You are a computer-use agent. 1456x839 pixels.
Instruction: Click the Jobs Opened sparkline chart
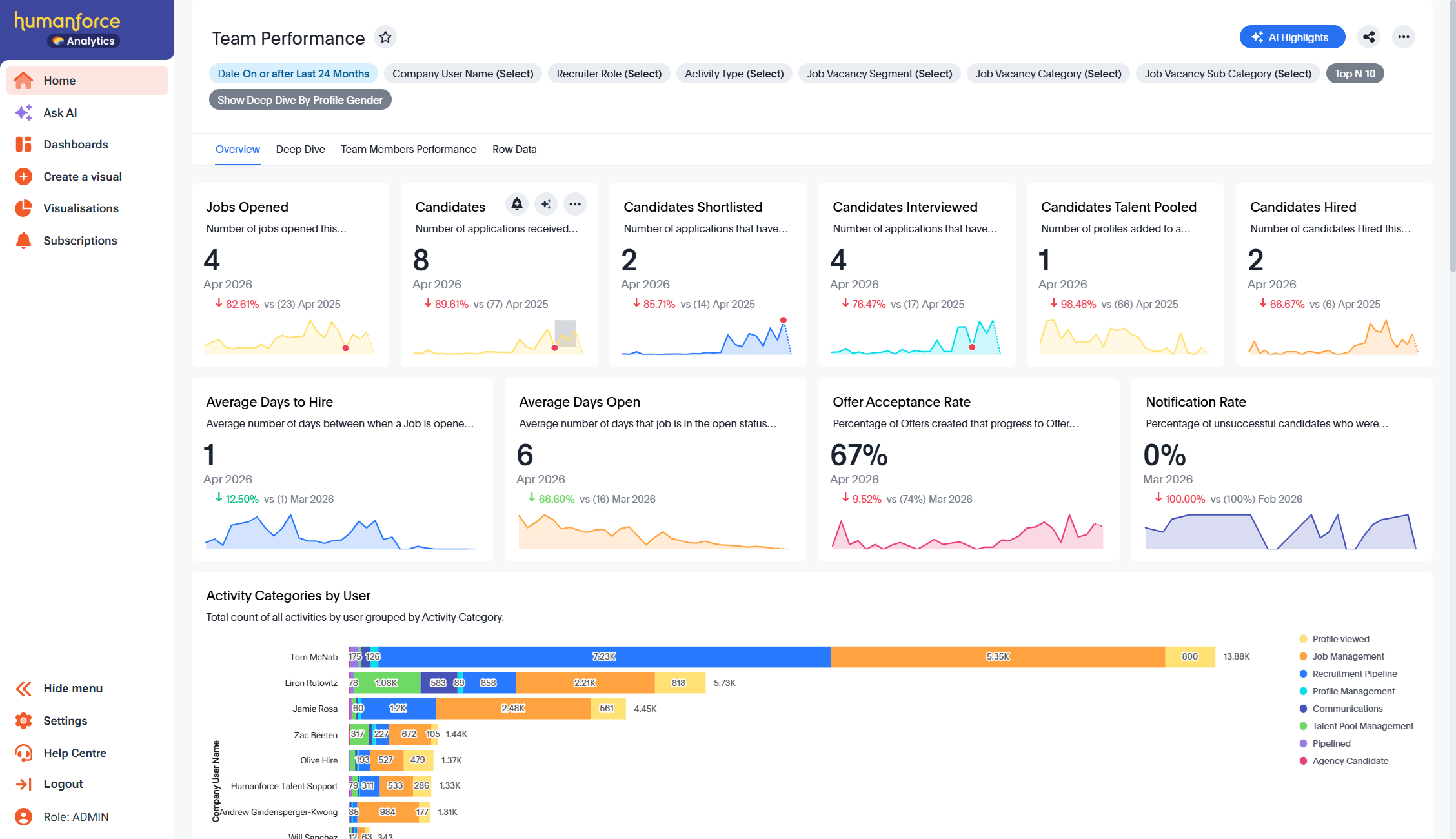[289, 337]
